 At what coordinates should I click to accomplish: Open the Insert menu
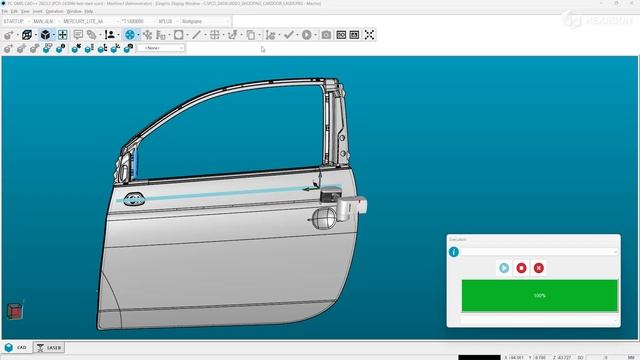[x=37, y=11]
